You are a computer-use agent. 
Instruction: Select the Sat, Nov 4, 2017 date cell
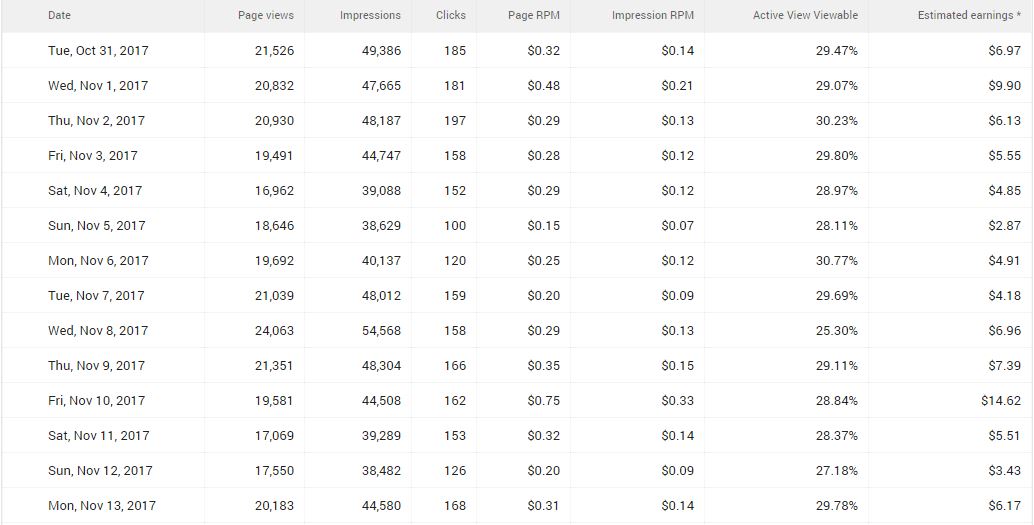pyautogui.click(x=95, y=191)
